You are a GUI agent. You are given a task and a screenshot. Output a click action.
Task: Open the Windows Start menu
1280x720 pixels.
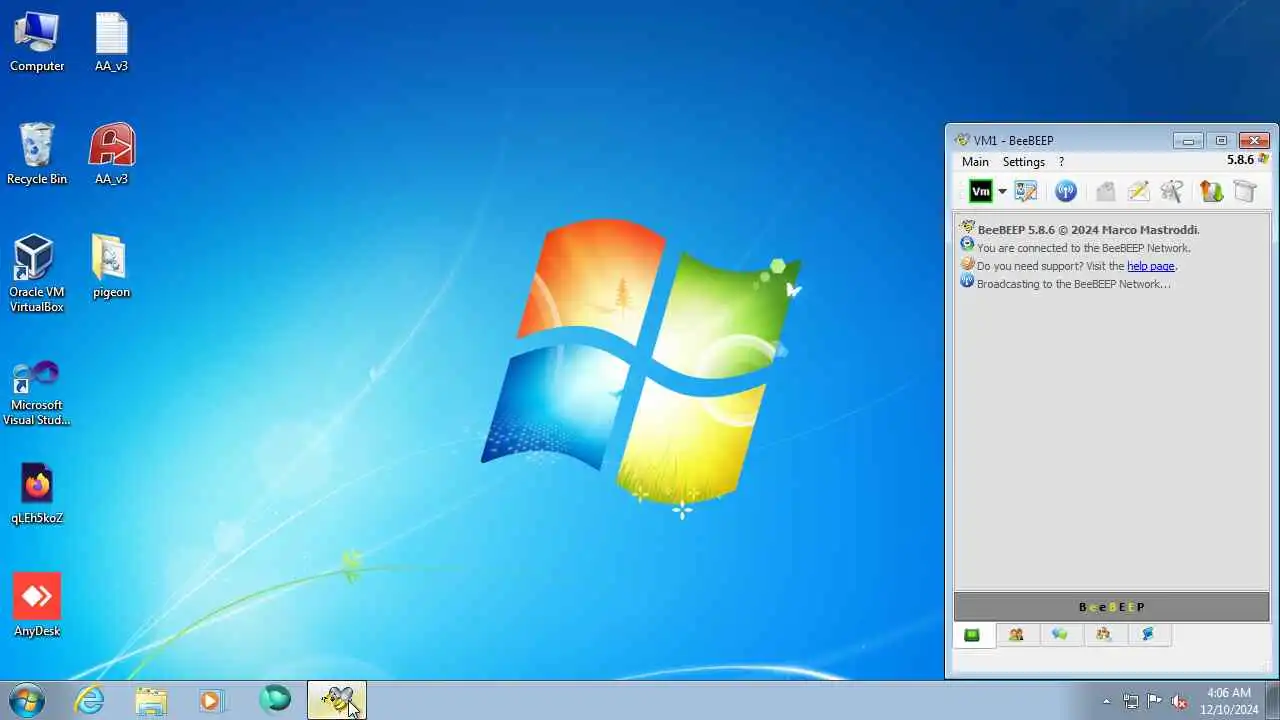tap(27, 700)
